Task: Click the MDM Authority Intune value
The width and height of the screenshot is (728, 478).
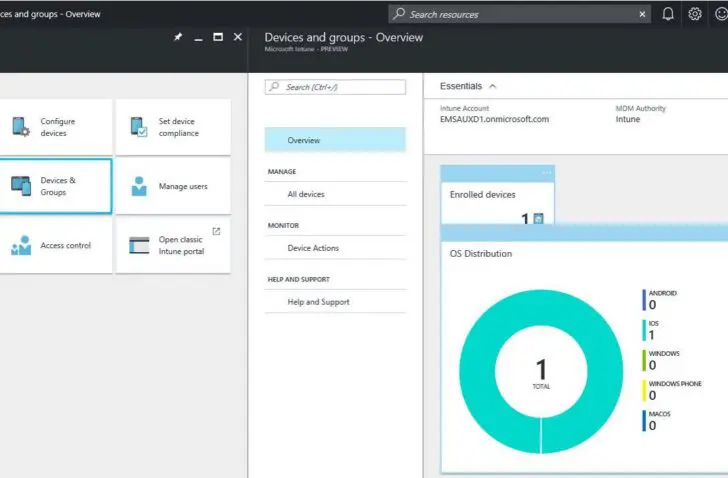Action: click(628, 119)
